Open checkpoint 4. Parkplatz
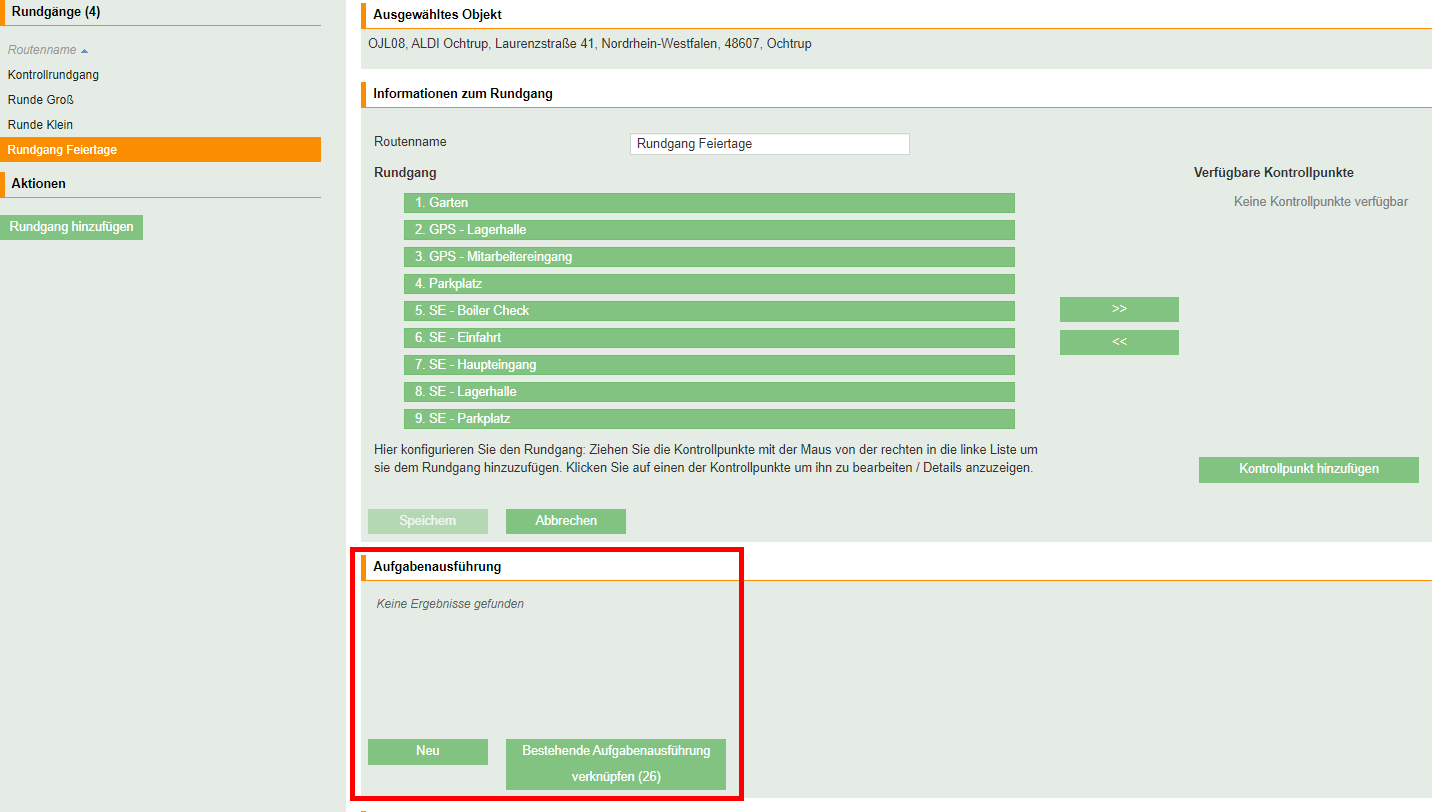The width and height of the screenshot is (1432, 812). point(709,284)
